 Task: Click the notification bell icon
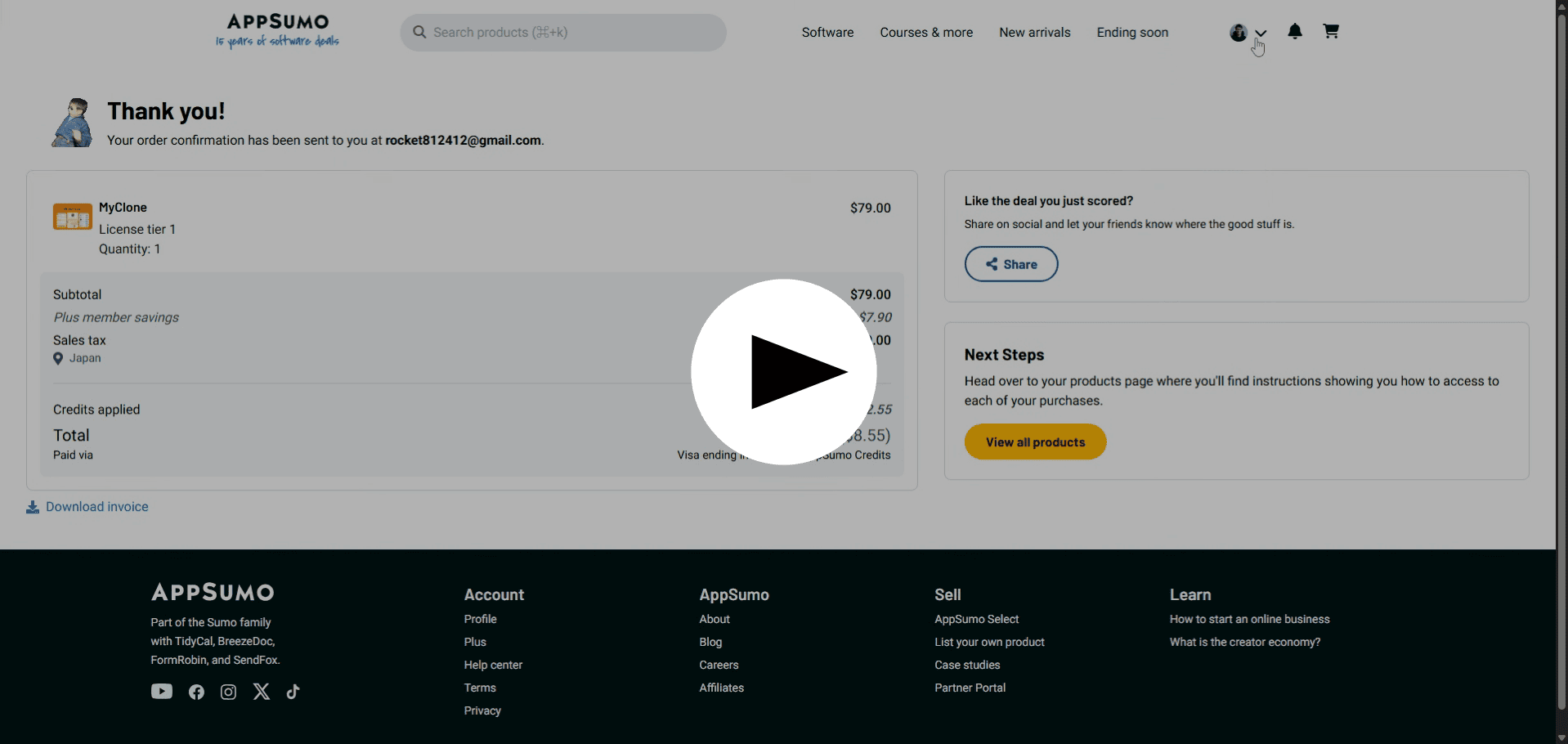tap(1295, 32)
